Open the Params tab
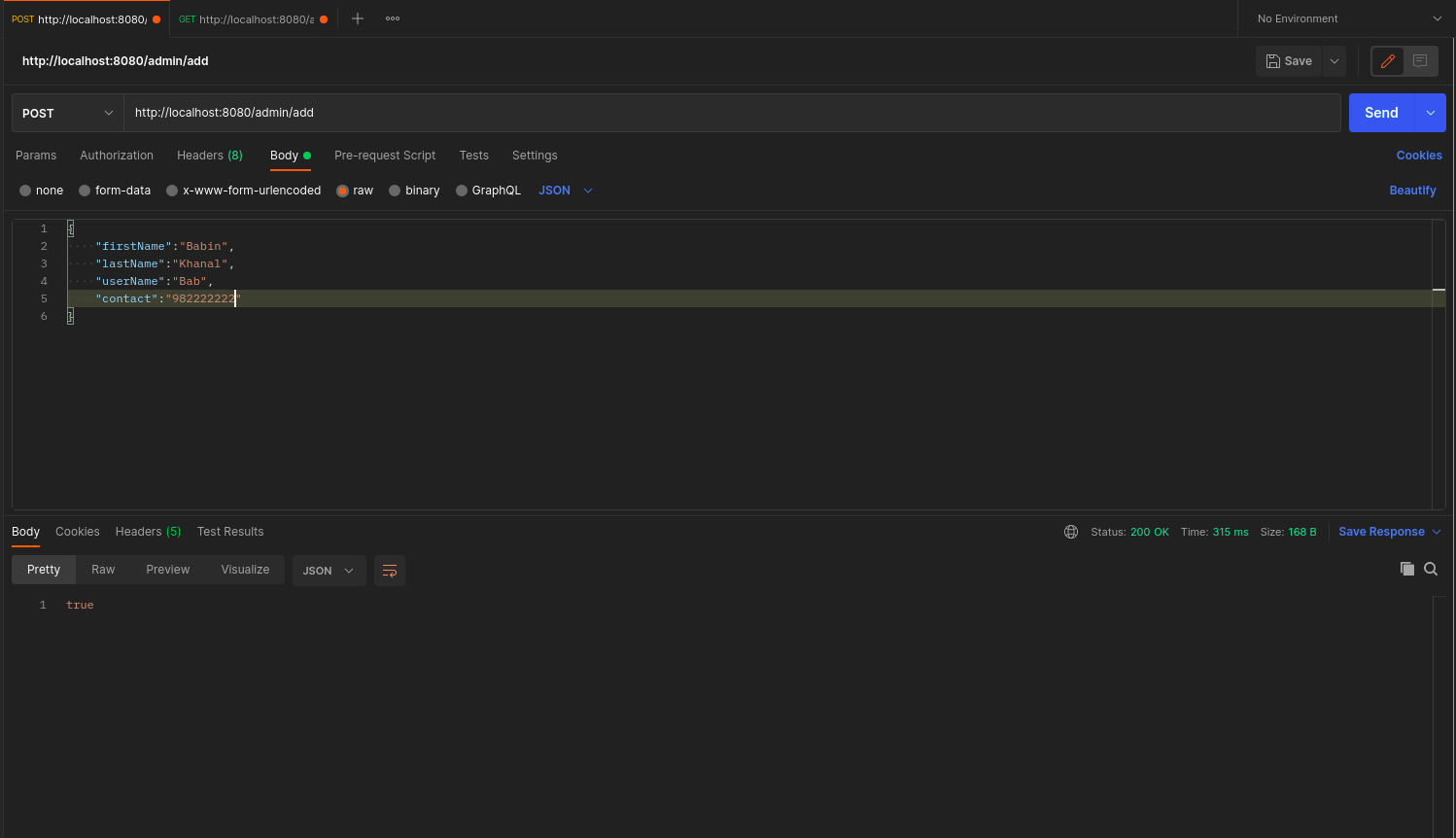This screenshot has width=1456, height=838. 36,156
